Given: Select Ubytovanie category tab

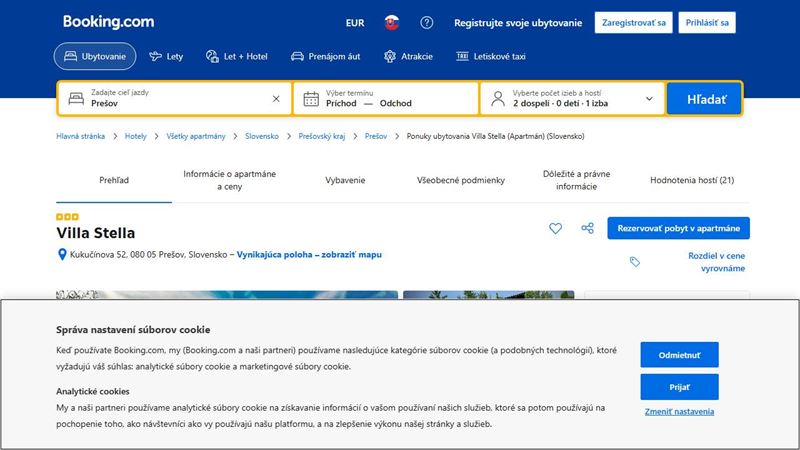Looking at the screenshot, I should [95, 56].
